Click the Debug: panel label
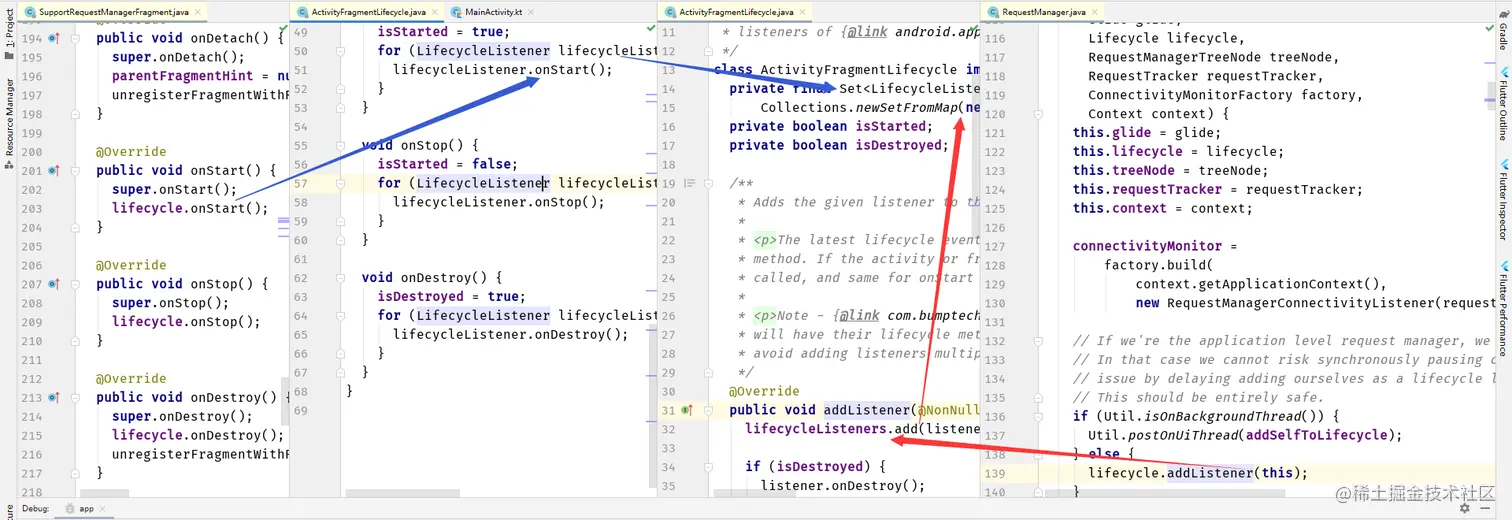Viewport: 1512px width, 520px height. (35, 508)
